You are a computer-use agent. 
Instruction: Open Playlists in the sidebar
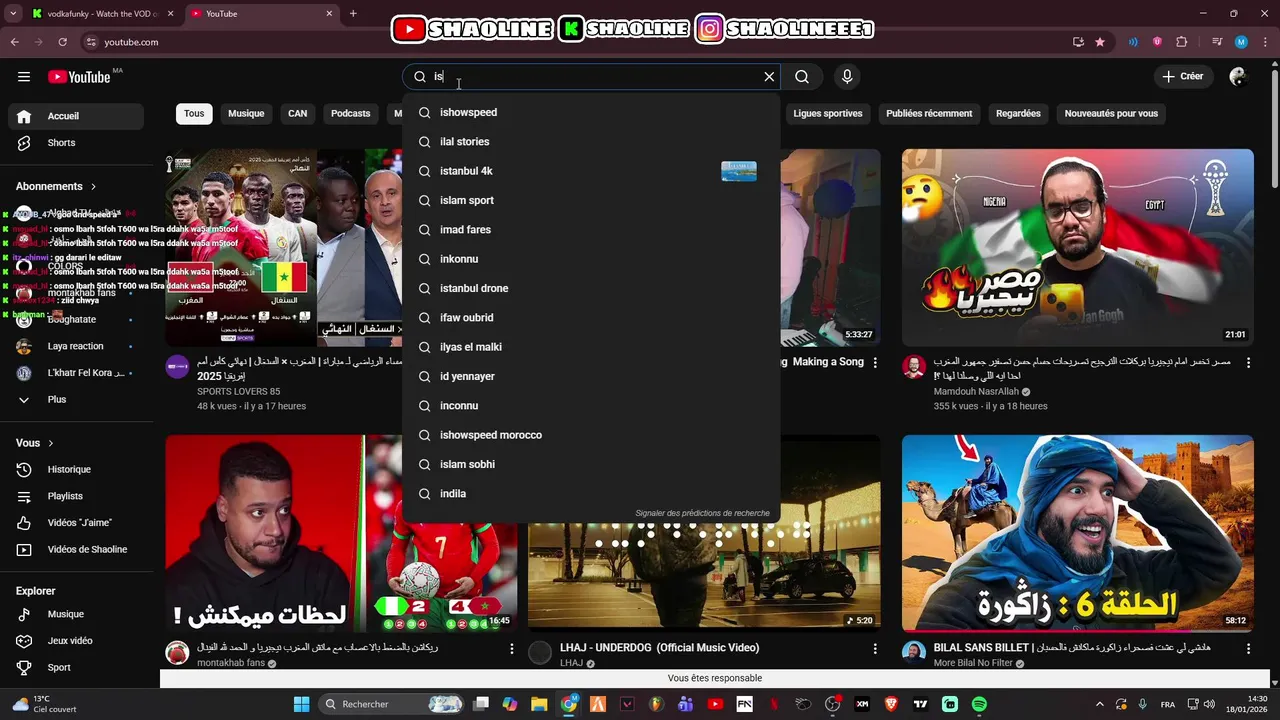pyautogui.click(x=76, y=496)
